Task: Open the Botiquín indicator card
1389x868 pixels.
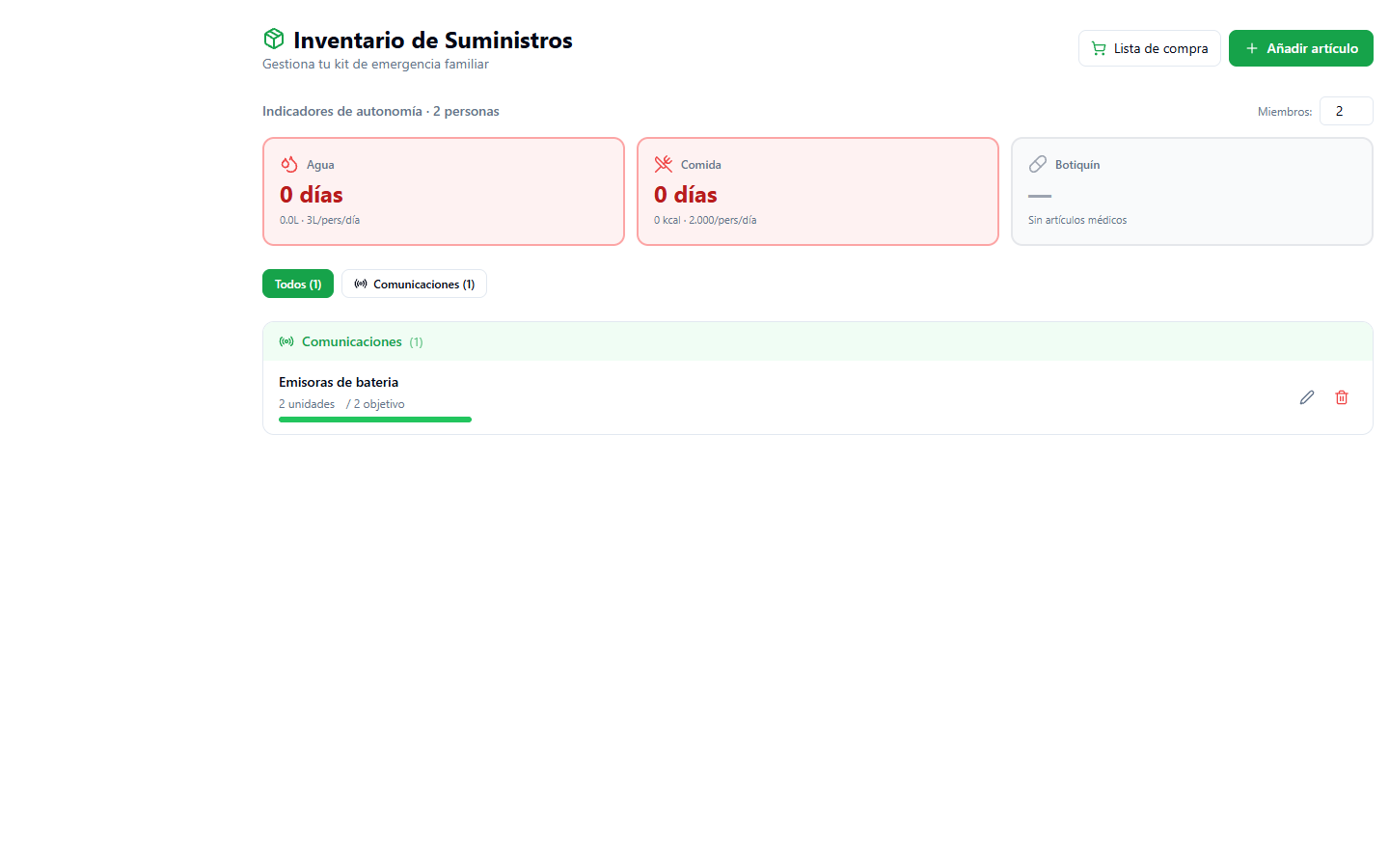Action: pos(1191,191)
